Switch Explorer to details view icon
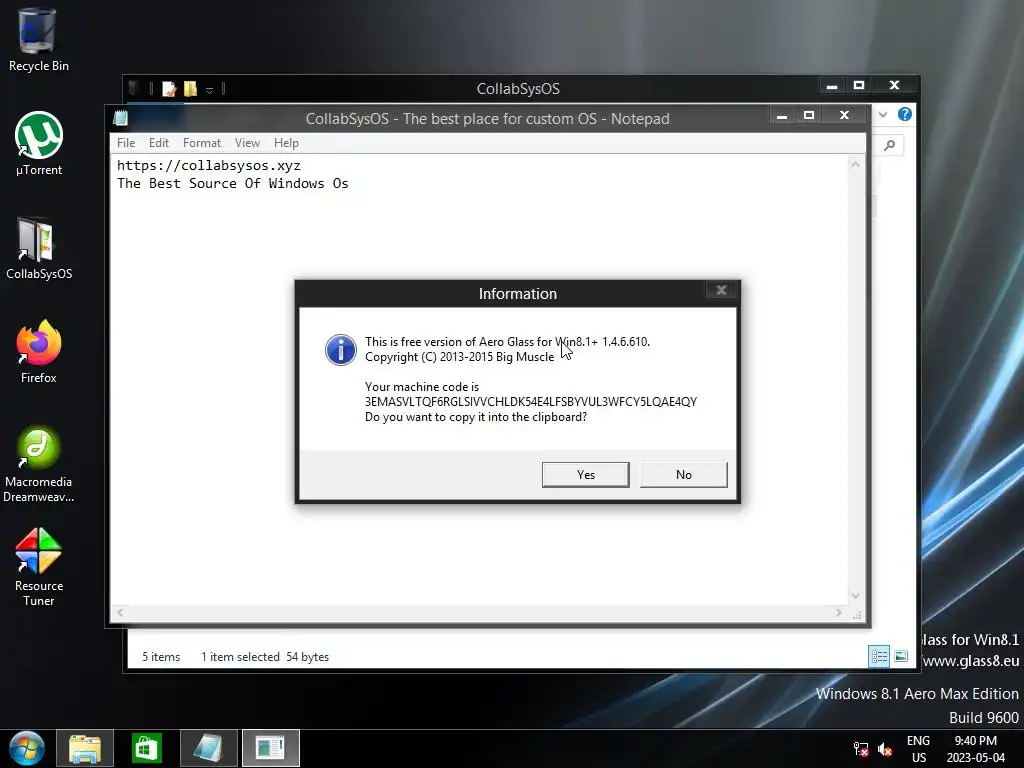 click(x=879, y=656)
